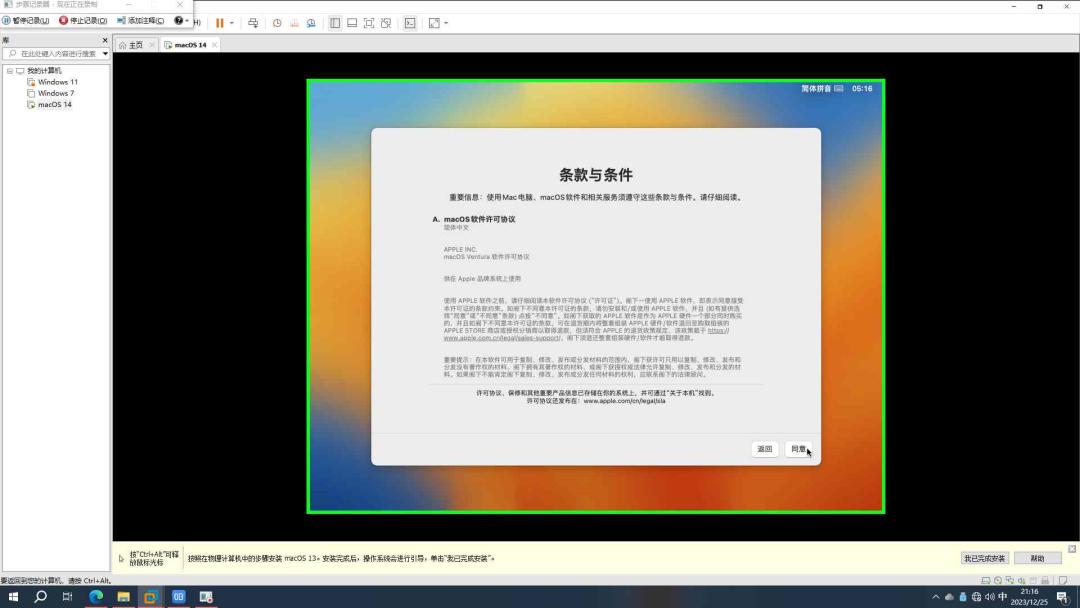1080x608 pixels.
Task: Open the snapshot manager icon
Action: coord(311,22)
